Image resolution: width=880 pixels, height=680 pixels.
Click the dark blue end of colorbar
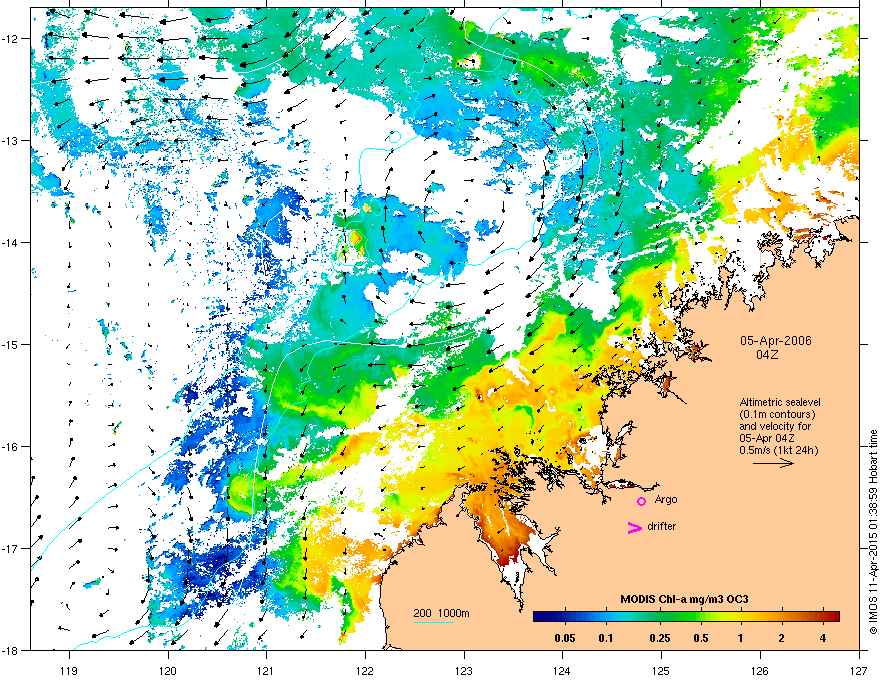538,616
